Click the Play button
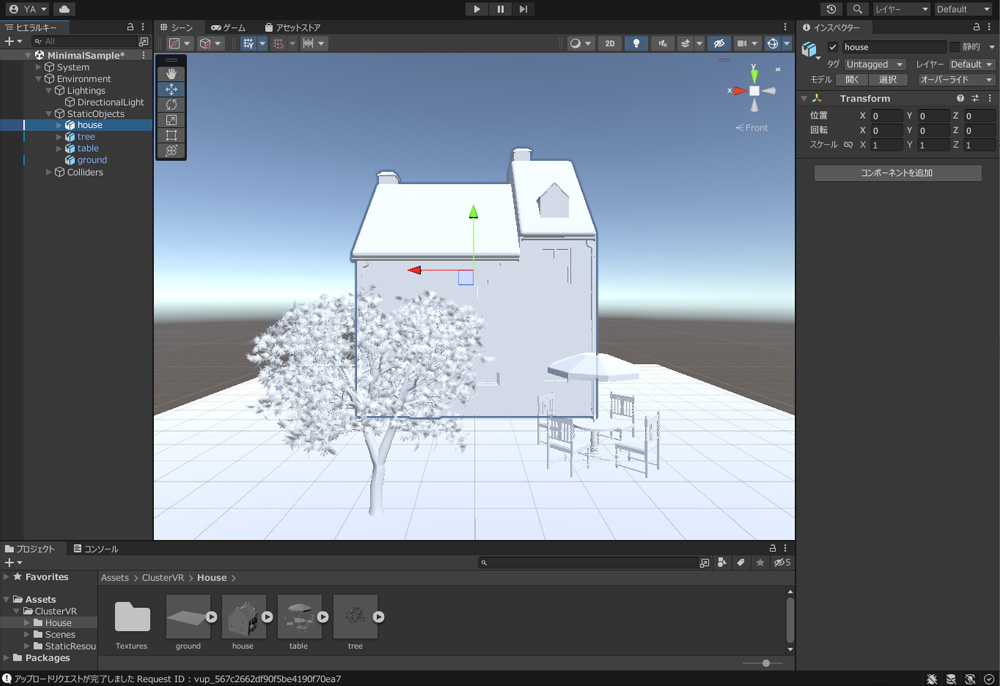1000x686 pixels. (x=477, y=9)
